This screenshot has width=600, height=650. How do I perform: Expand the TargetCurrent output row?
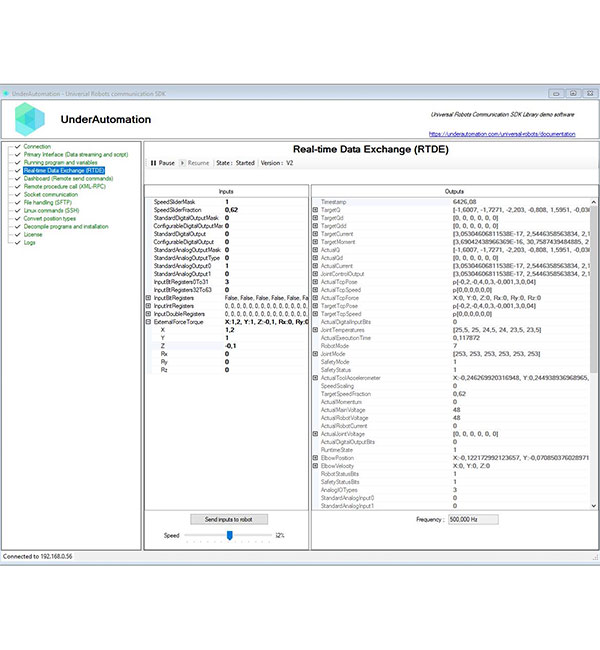316,234
